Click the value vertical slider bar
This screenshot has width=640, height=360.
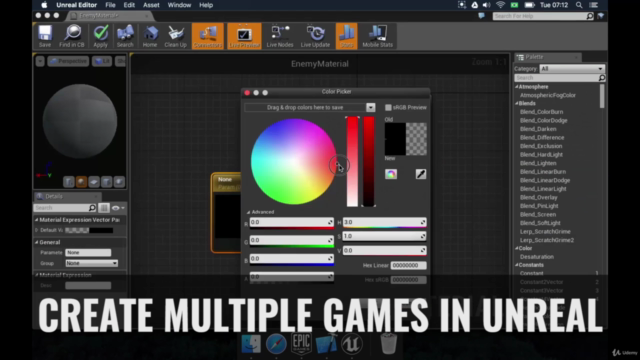tap(369, 162)
